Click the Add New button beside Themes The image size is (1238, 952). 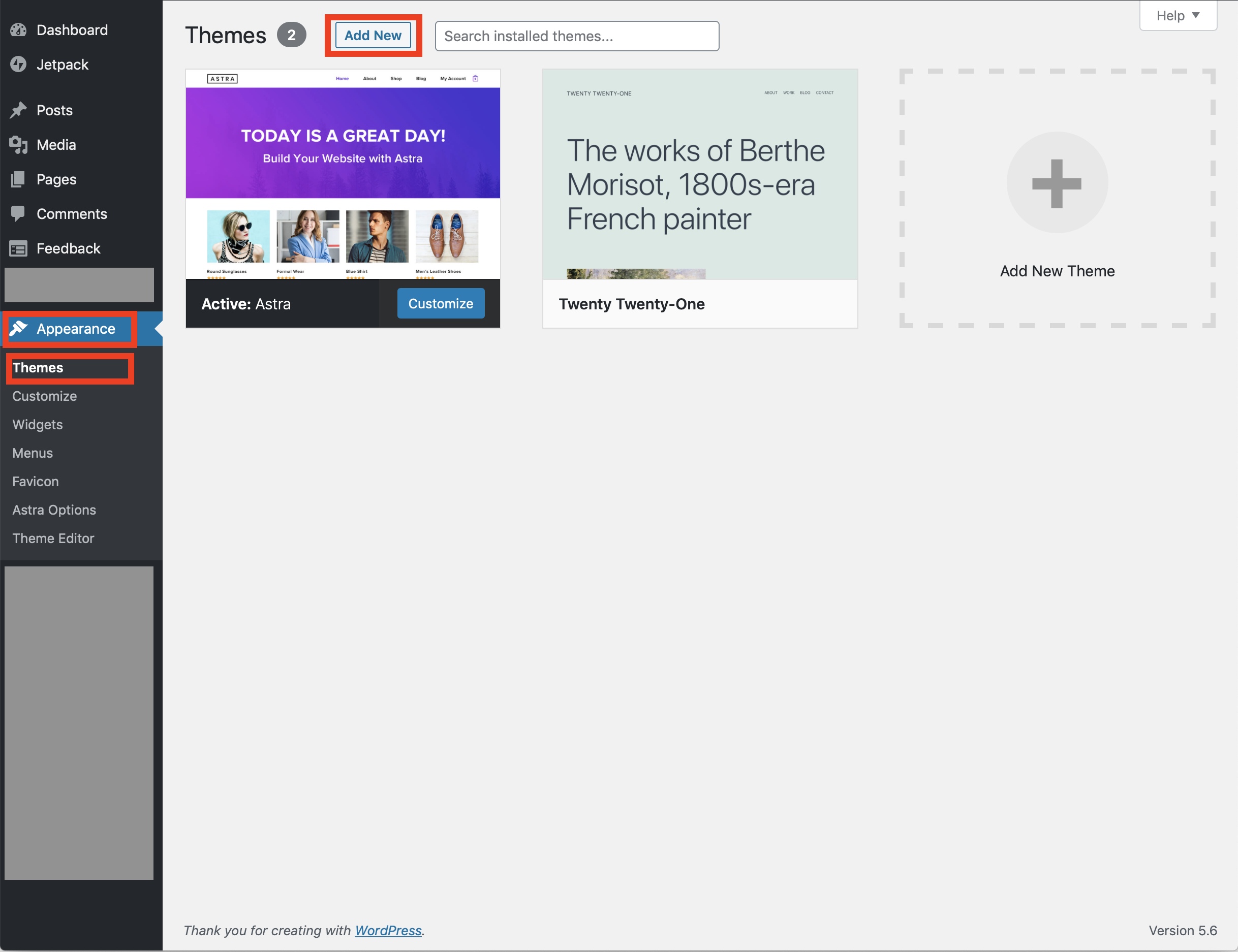(373, 36)
